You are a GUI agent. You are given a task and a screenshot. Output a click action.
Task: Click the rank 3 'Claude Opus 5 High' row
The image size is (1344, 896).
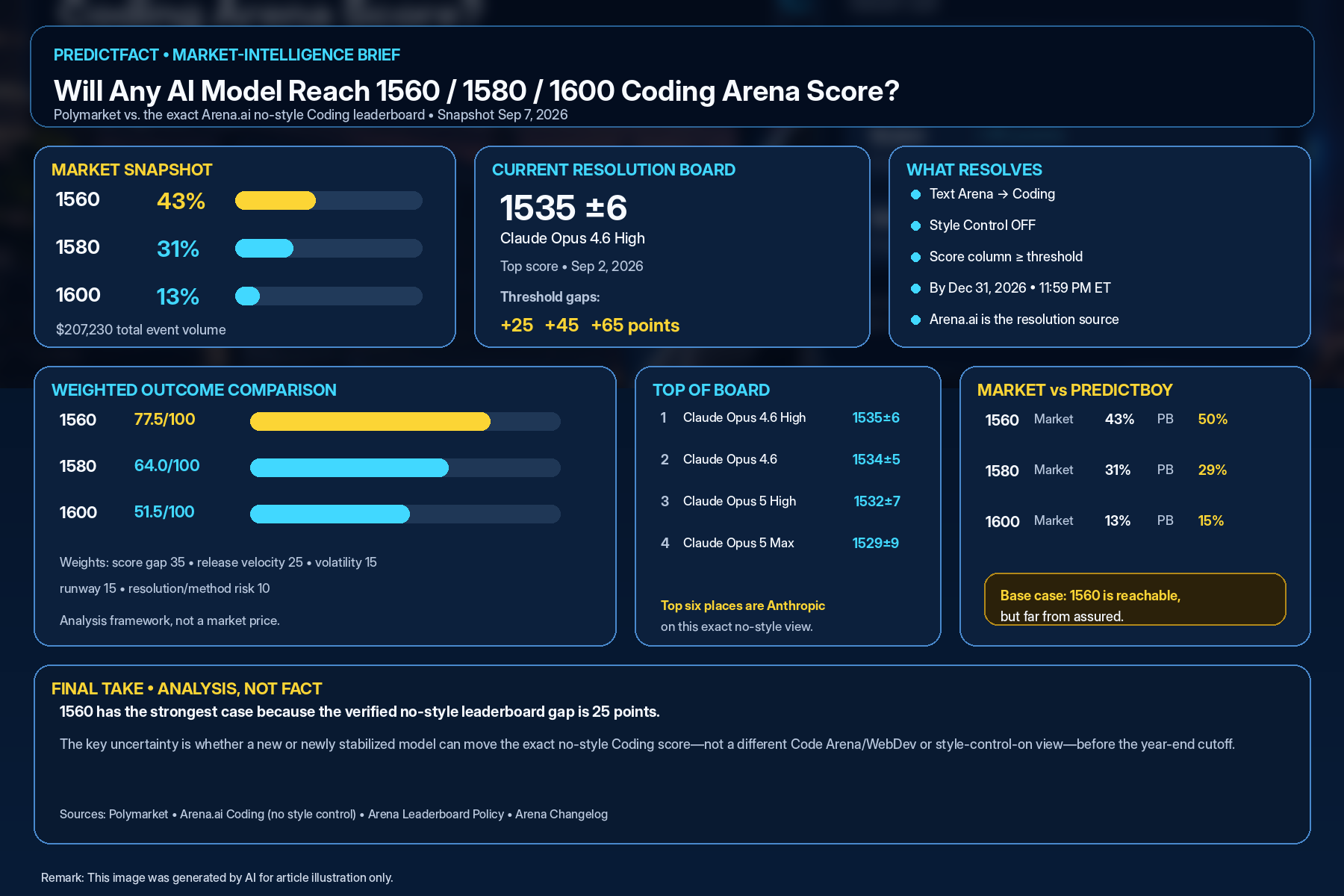(x=780, y=502)
